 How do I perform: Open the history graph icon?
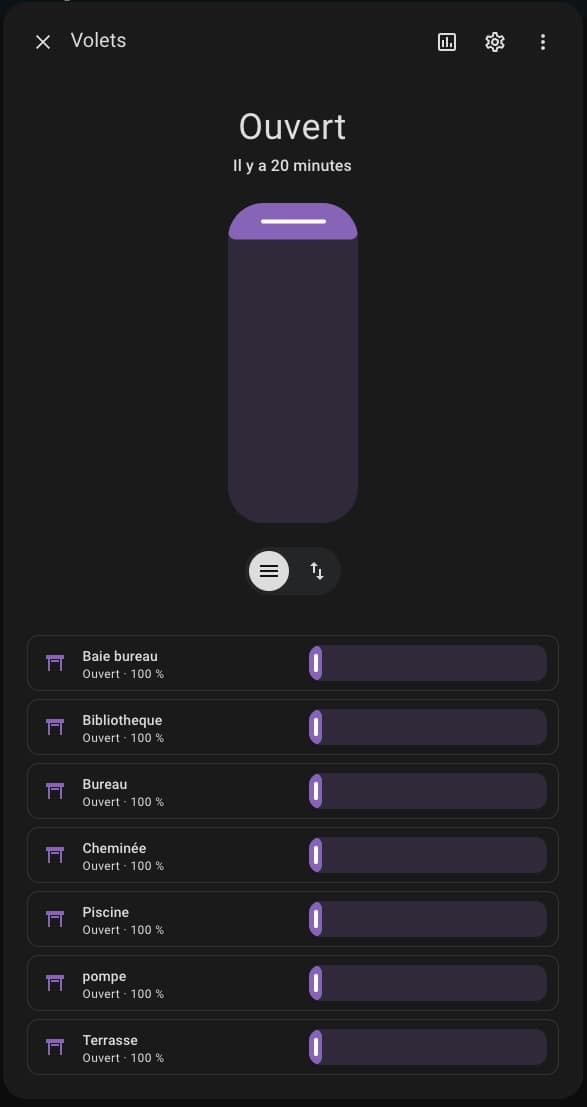[x=446, y=42]
